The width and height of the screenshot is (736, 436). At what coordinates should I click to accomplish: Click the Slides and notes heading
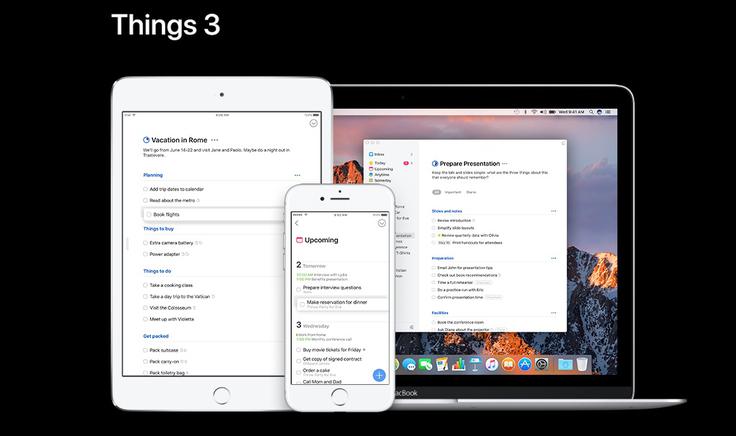tap(447, 211)
